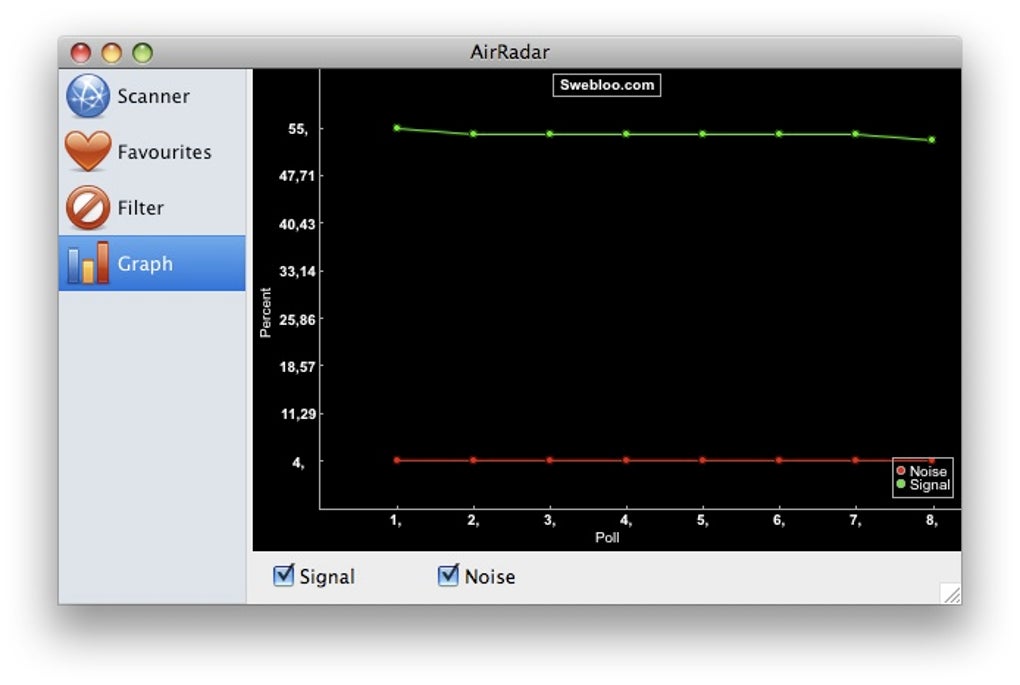Open the Scanner globe icon
This screenshot has width=1020, height=685.
(88, 96)
